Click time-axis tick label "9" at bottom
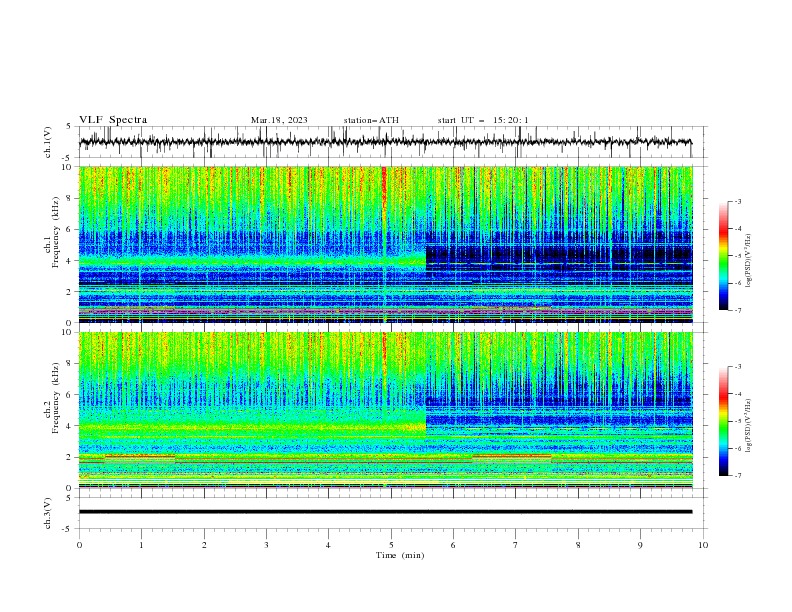 pos(640,545)
